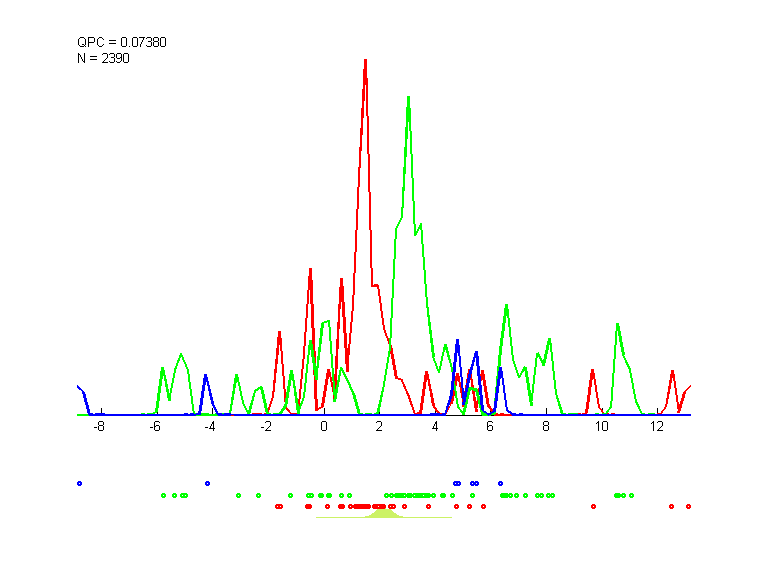
Task: Click the blue curve peak above -4
Action: pos(205,377)
